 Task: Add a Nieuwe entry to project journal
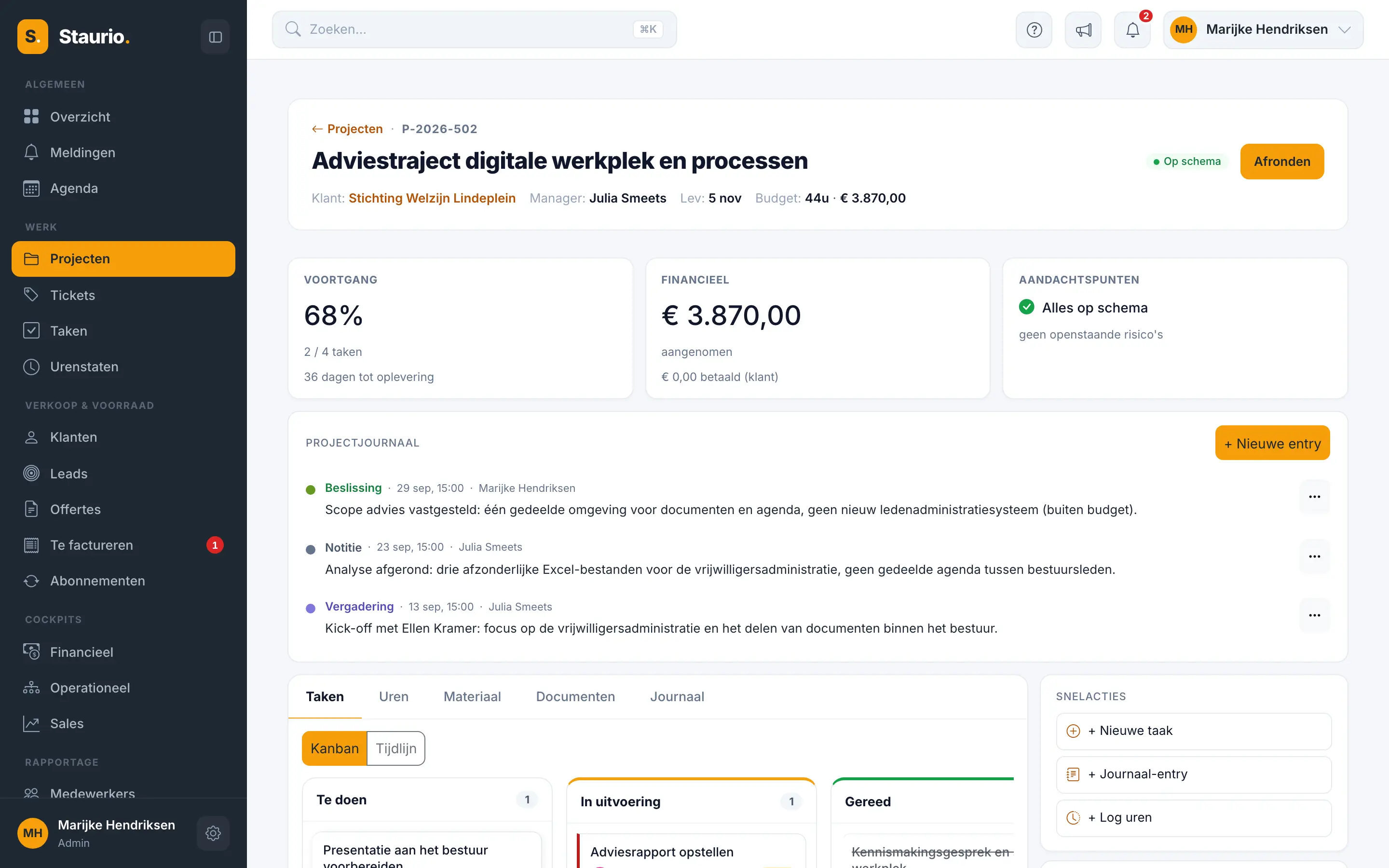[x=1272, y=443]
